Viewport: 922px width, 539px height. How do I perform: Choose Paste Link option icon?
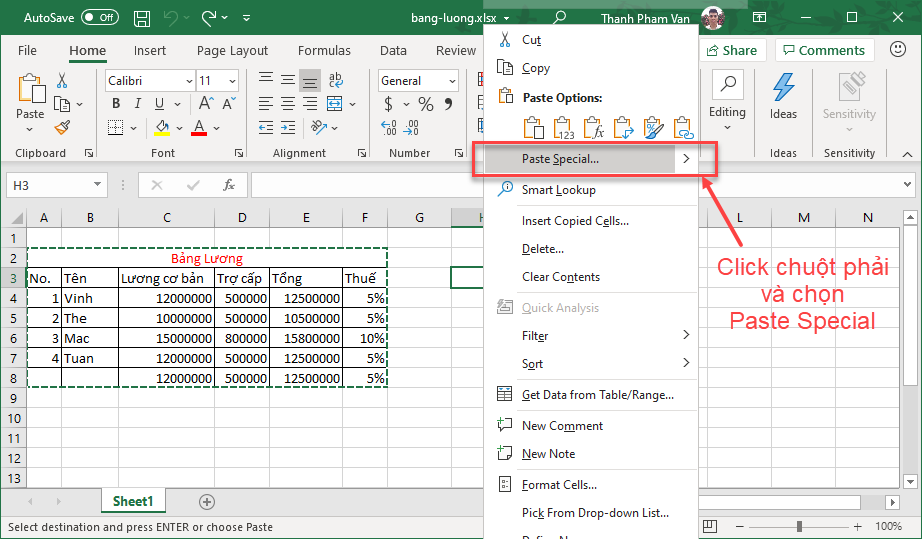click(684, 128)
